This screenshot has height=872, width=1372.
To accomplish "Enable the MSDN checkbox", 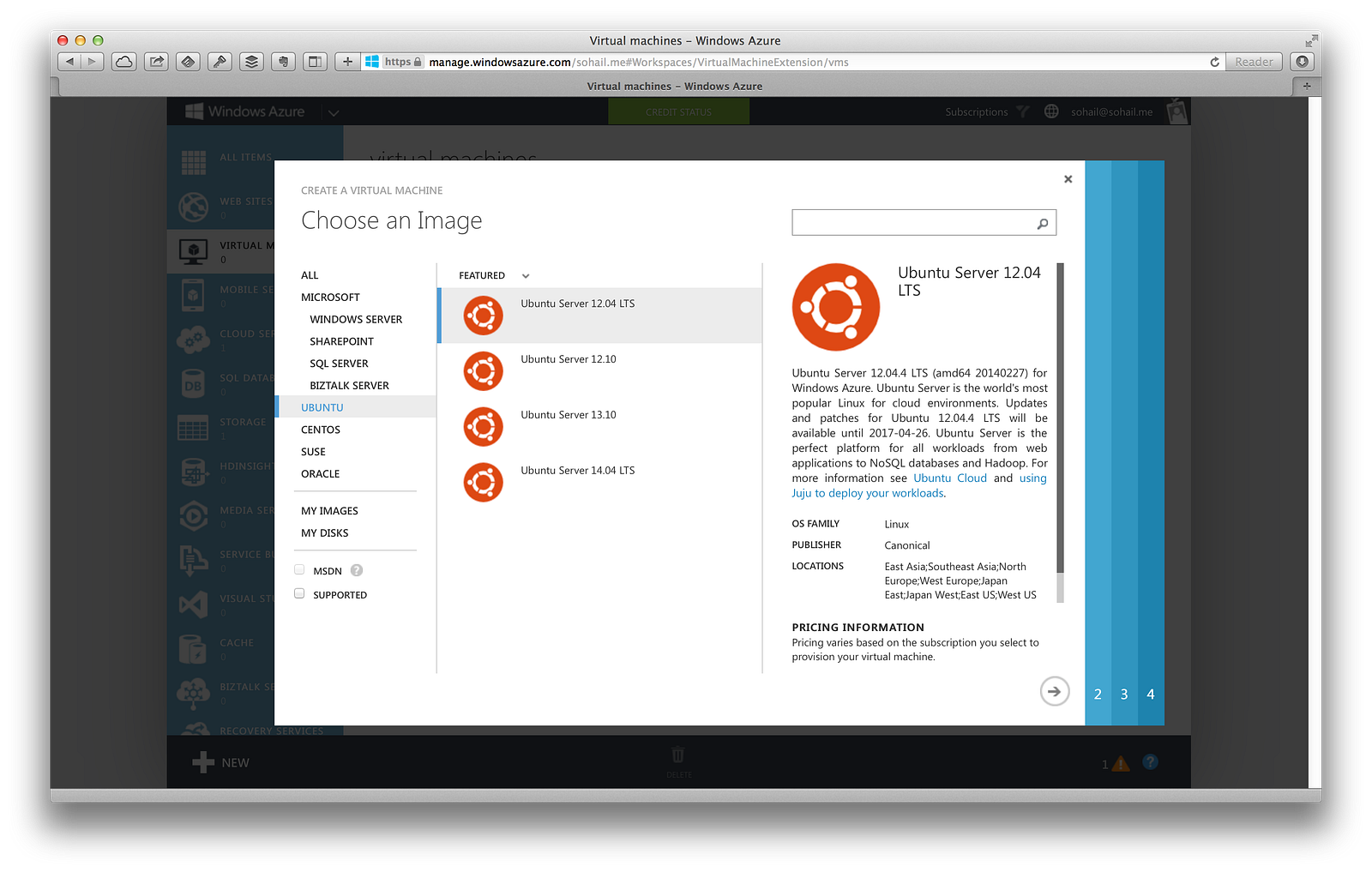I will tap(299, 569).
